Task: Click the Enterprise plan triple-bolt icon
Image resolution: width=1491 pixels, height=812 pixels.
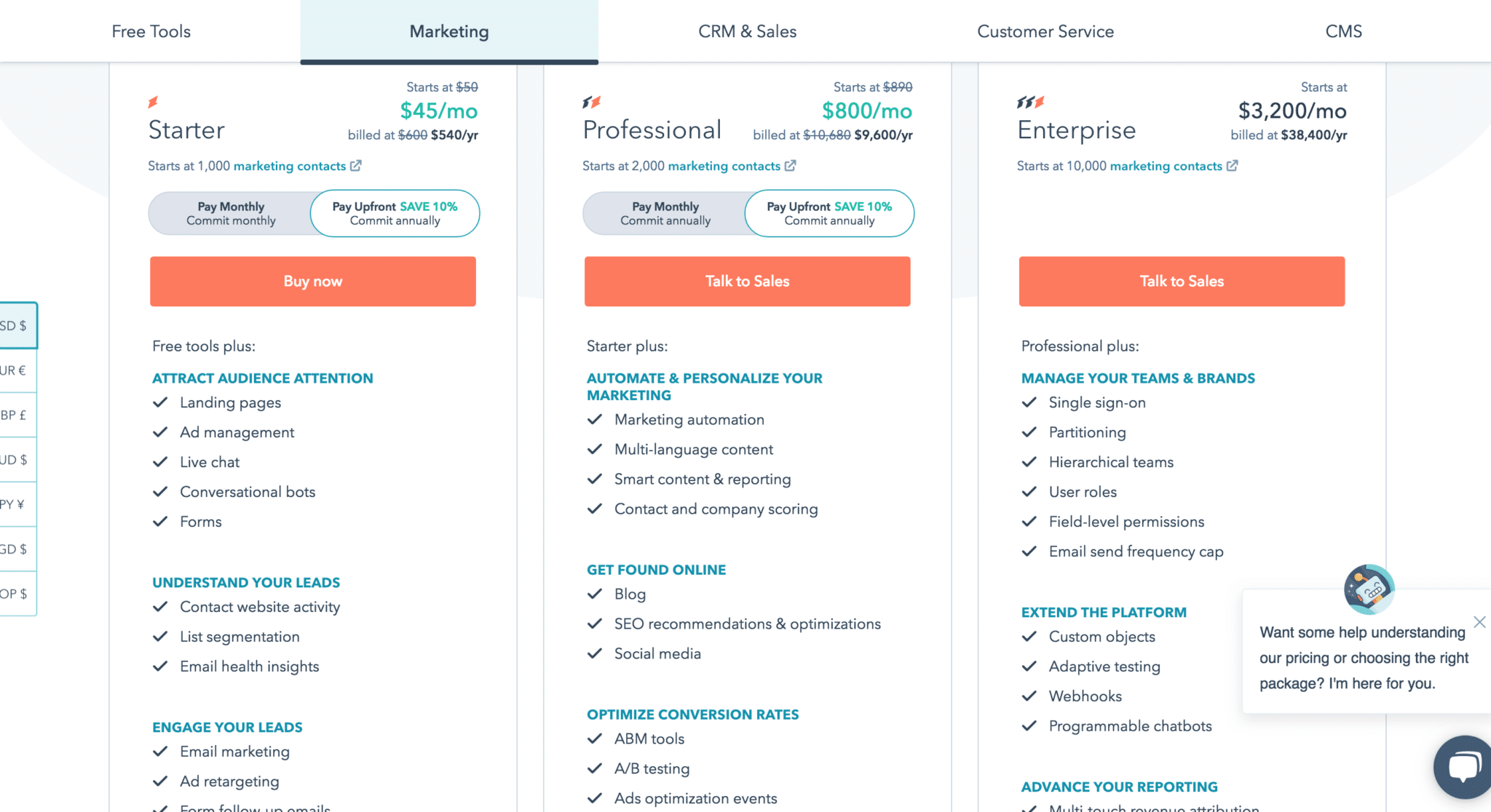Action: coord(1031,102)
